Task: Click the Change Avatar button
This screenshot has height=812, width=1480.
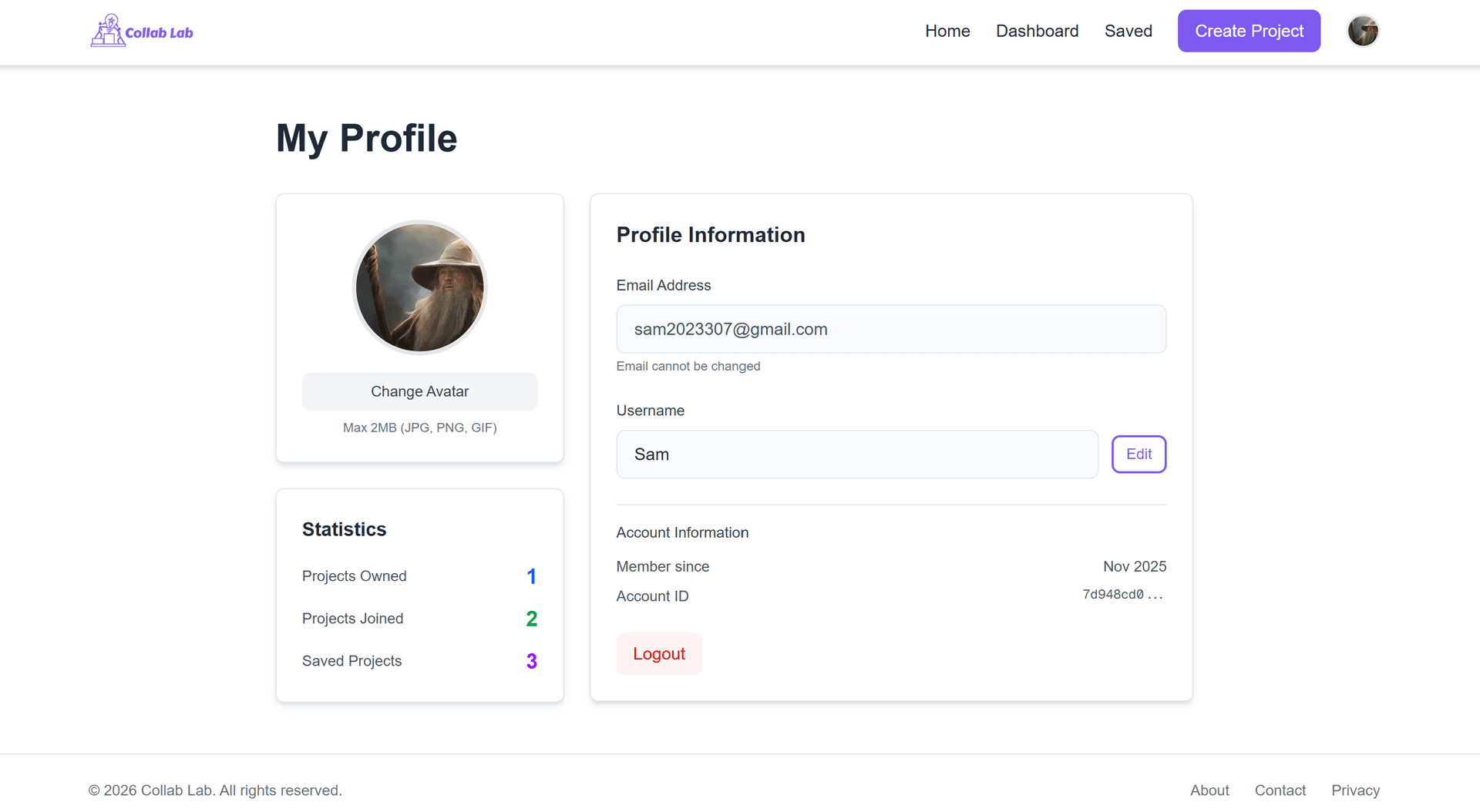Action: (419, 391)
